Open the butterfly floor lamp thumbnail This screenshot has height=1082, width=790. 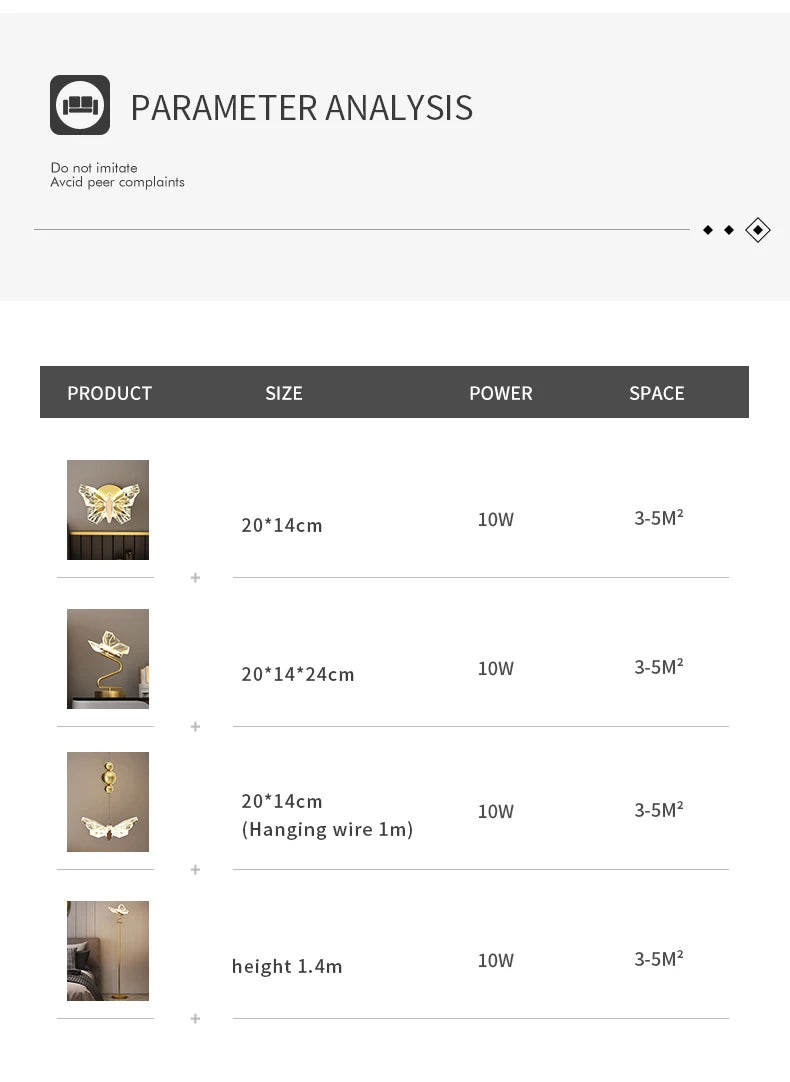point(108,951)
